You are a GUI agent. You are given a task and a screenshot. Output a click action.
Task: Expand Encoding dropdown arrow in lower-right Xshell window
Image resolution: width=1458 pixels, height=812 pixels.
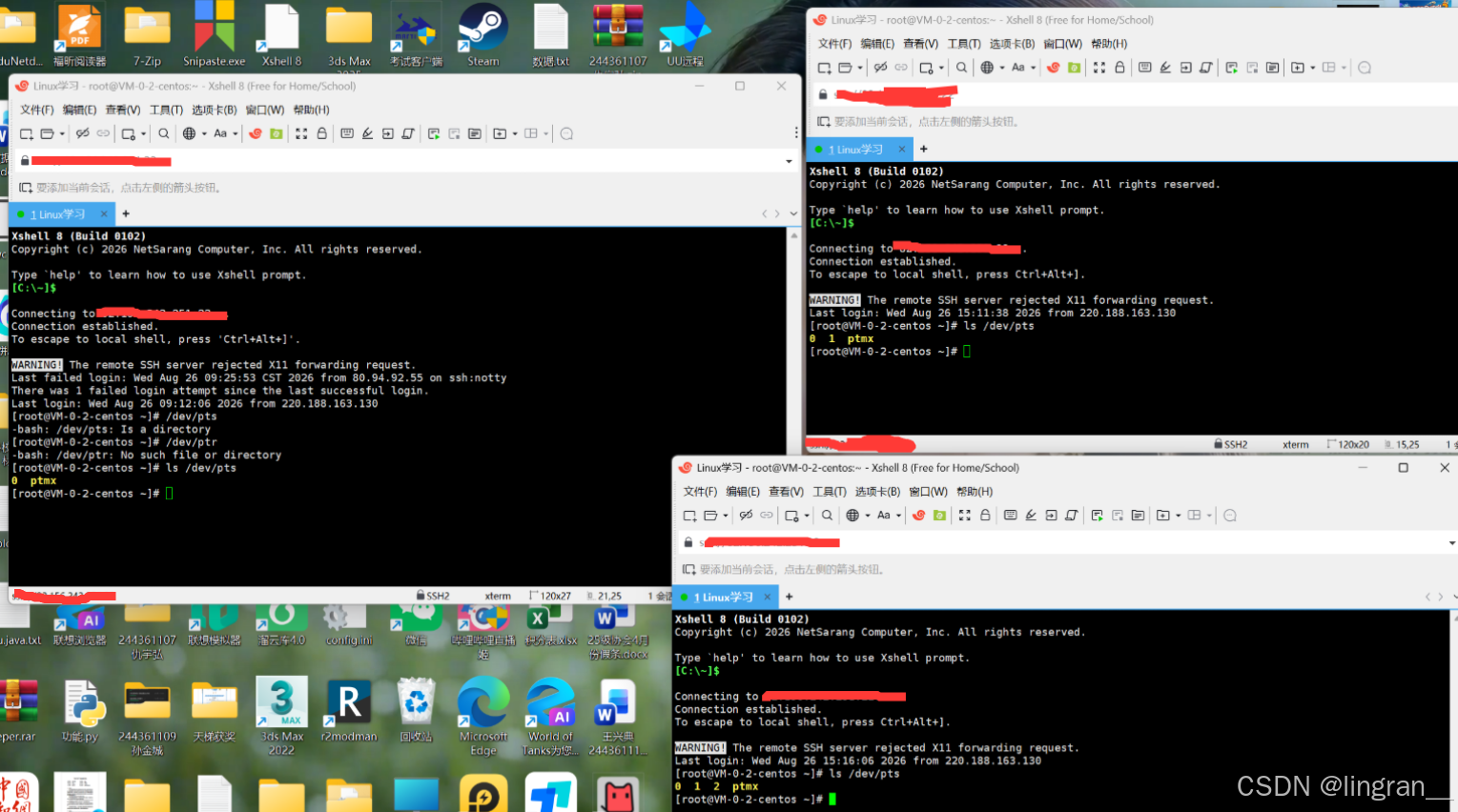(x=867, y=517)
